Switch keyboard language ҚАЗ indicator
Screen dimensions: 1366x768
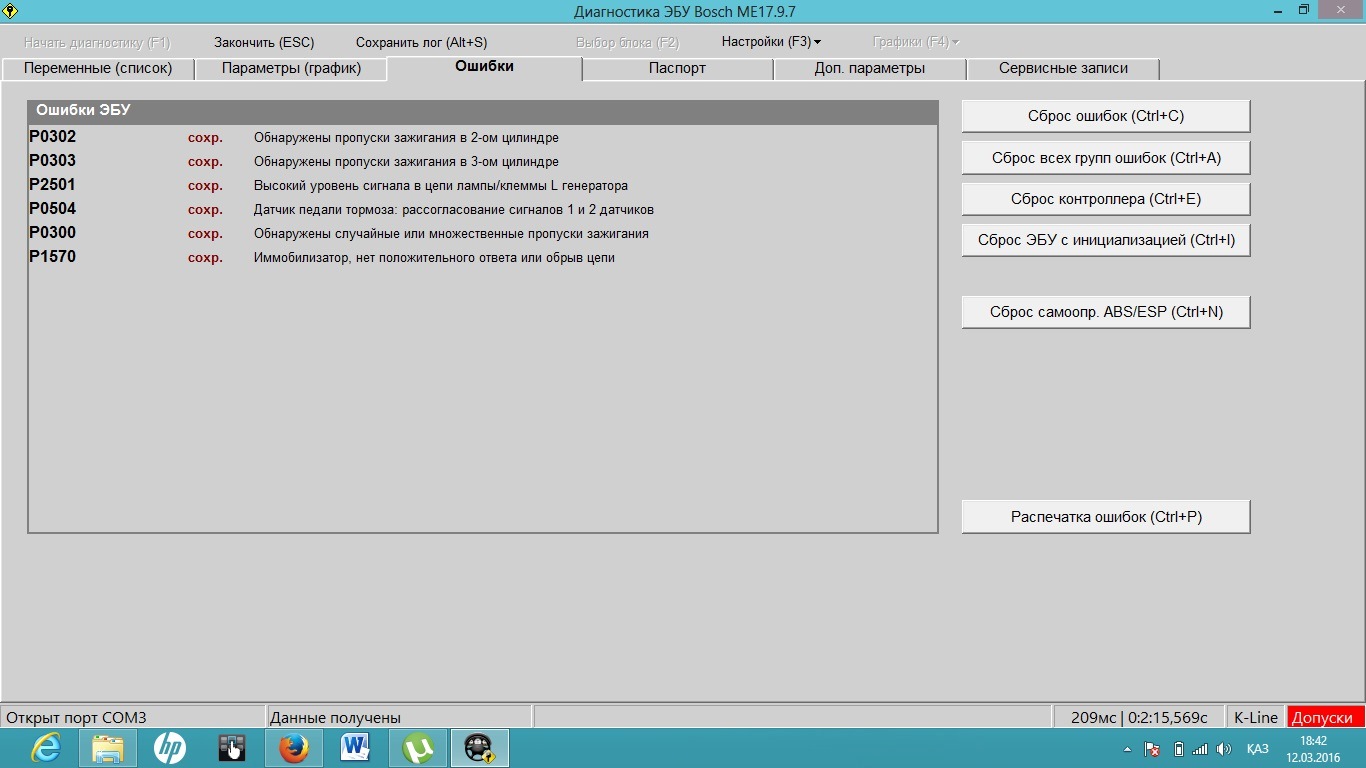pyautogui.click(x=1258, y=749)
